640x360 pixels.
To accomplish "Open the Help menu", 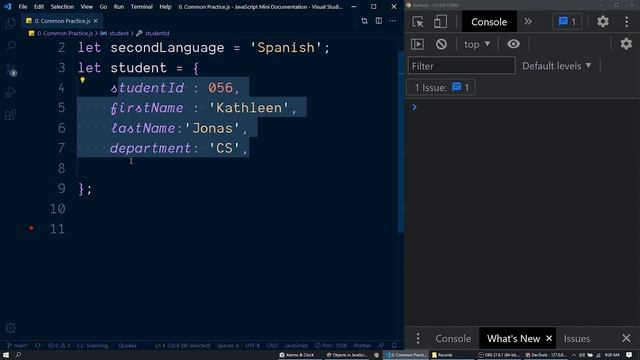I will pos(165,7).
